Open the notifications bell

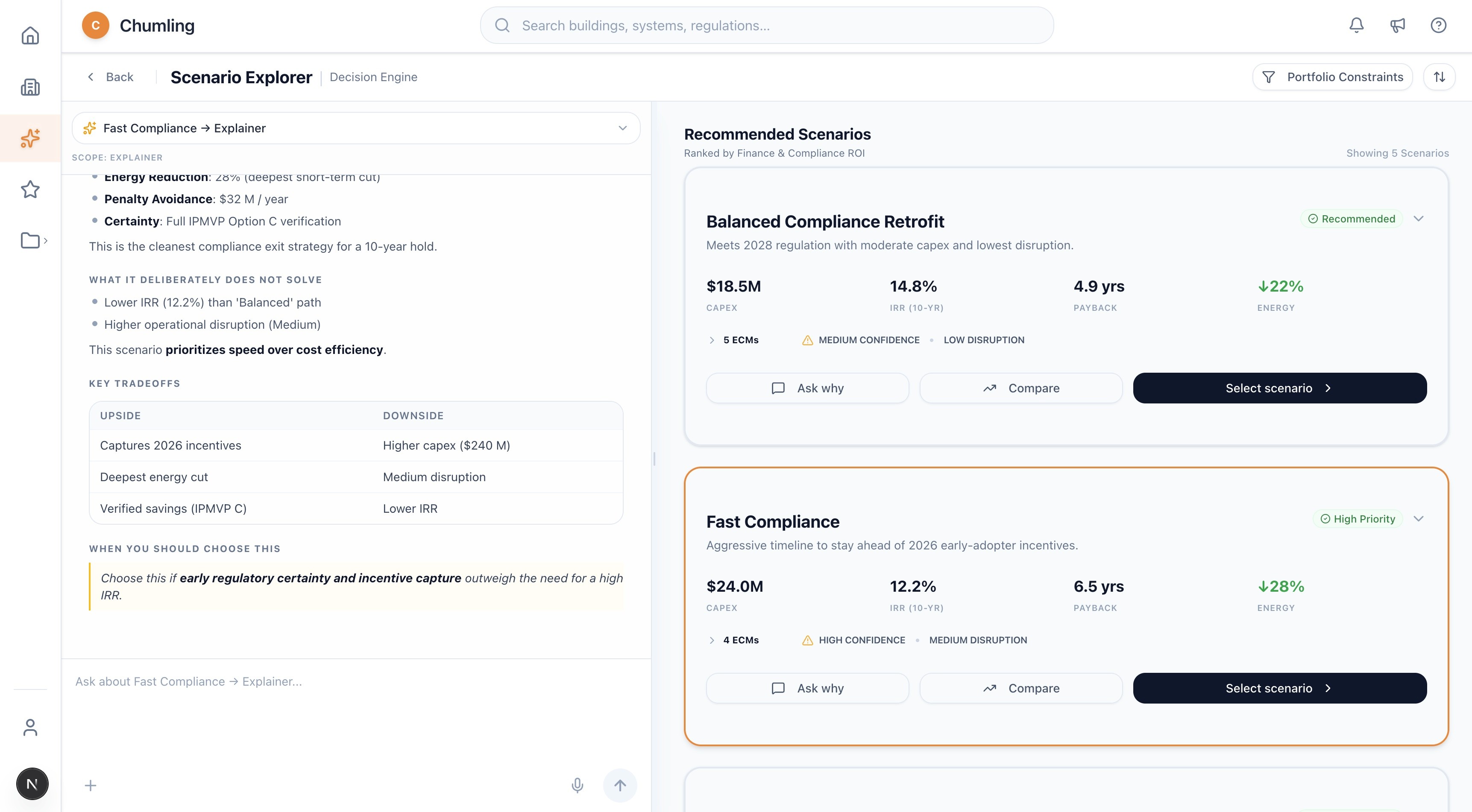pos(1356,25)
